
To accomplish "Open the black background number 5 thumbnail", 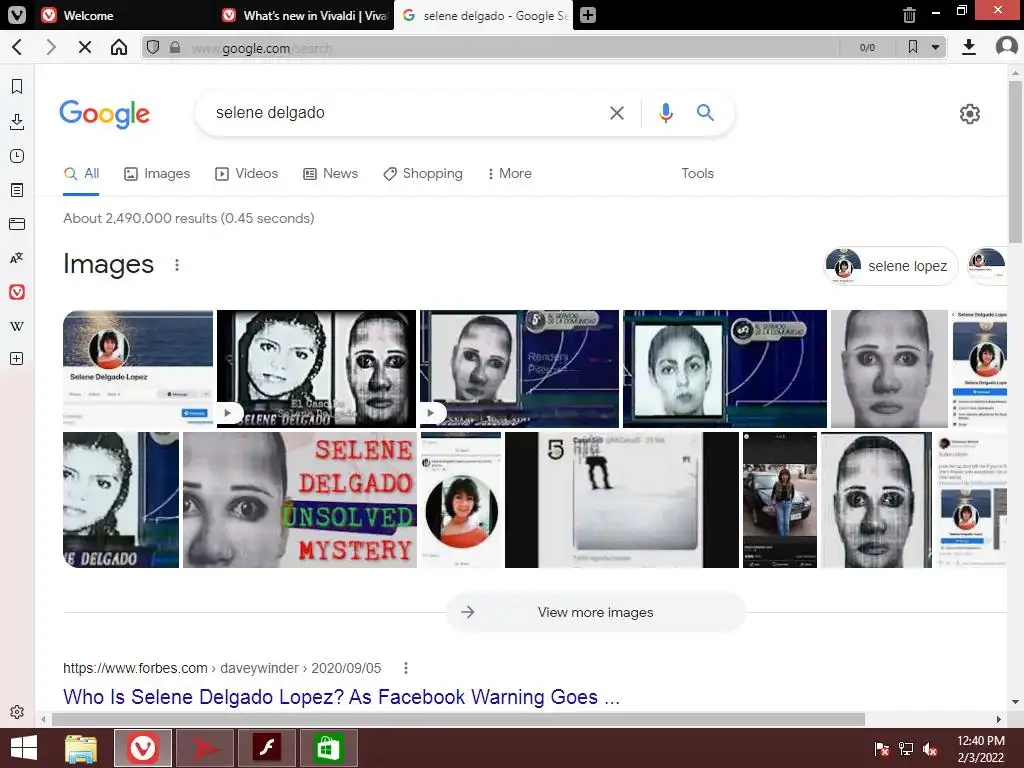I will click(622, 500).
